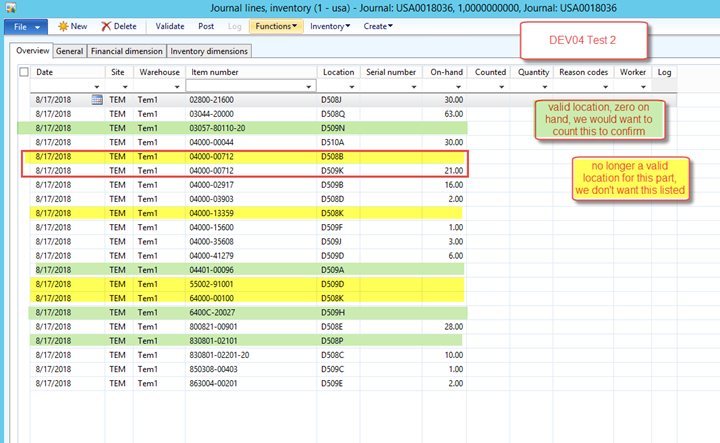Switch to the General tab
The width and height of the screenshot is (720, 443).
pyautogui.click(x=70, y=51)
